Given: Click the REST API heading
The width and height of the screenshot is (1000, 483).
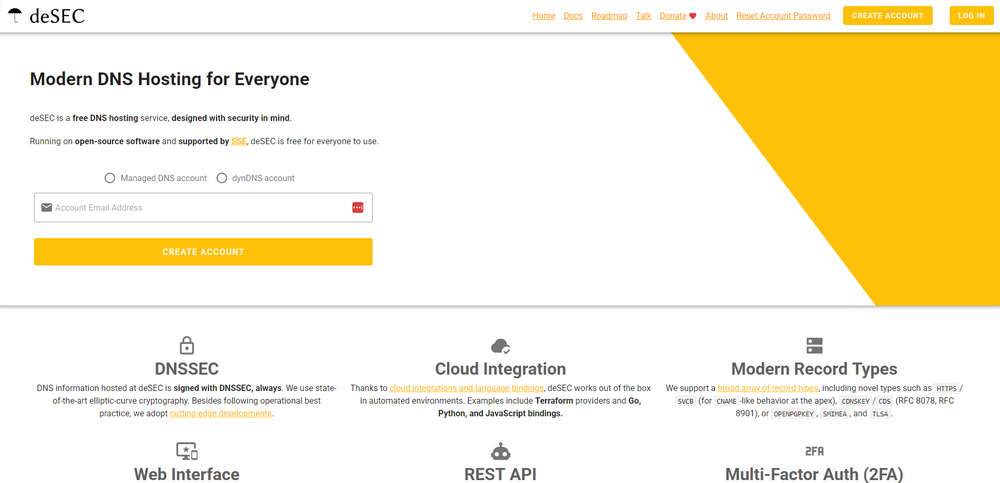Looking at the screenshot, I should [501, 474].
